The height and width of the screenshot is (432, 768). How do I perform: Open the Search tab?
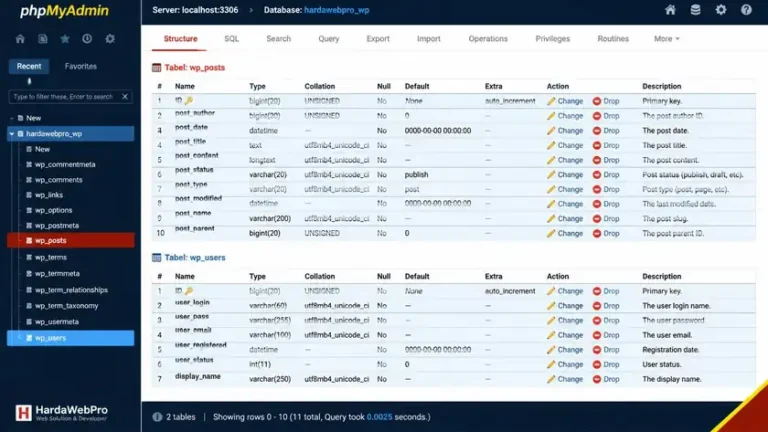pos(278,39)
